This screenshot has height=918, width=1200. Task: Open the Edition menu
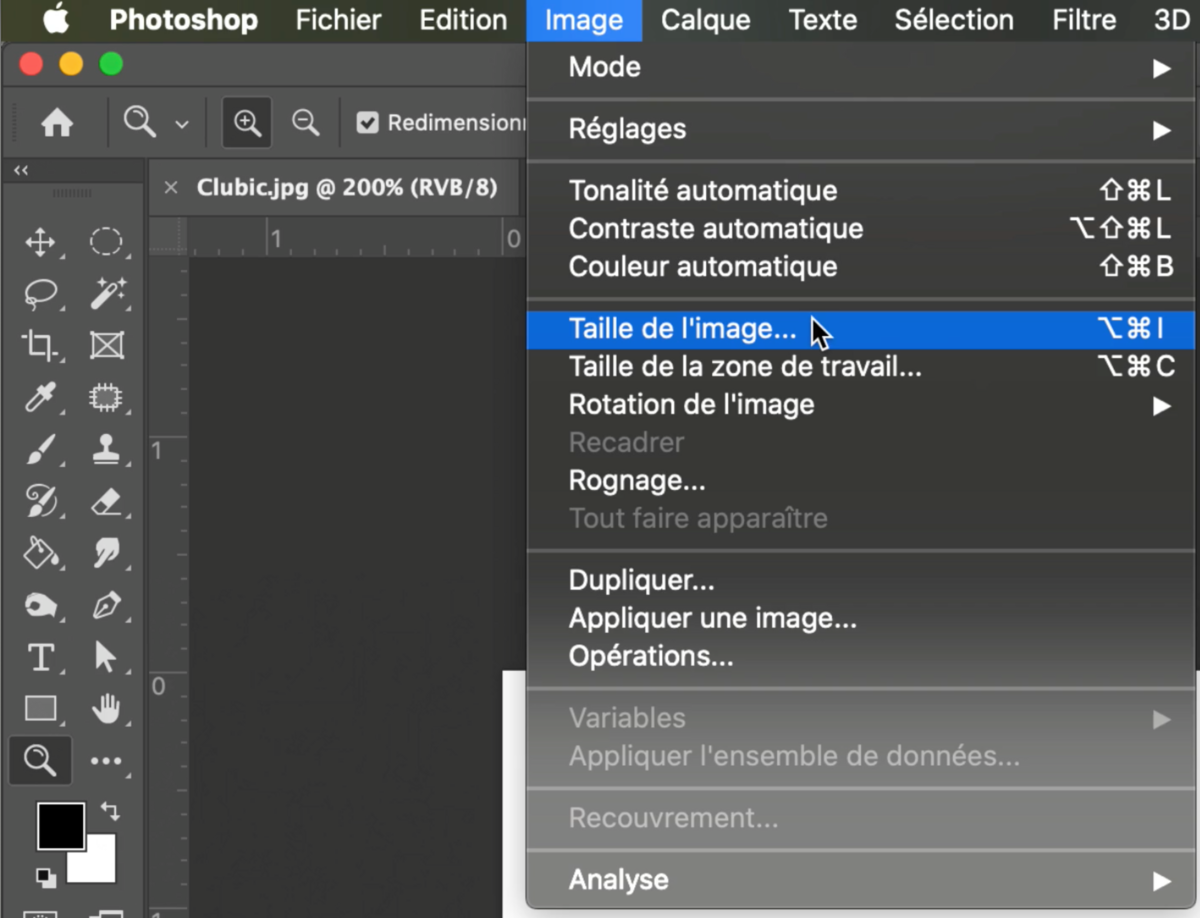point(463,20)
